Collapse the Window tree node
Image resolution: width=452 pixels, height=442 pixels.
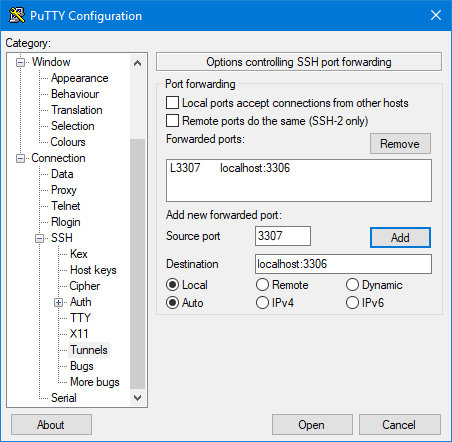(20, 62)
